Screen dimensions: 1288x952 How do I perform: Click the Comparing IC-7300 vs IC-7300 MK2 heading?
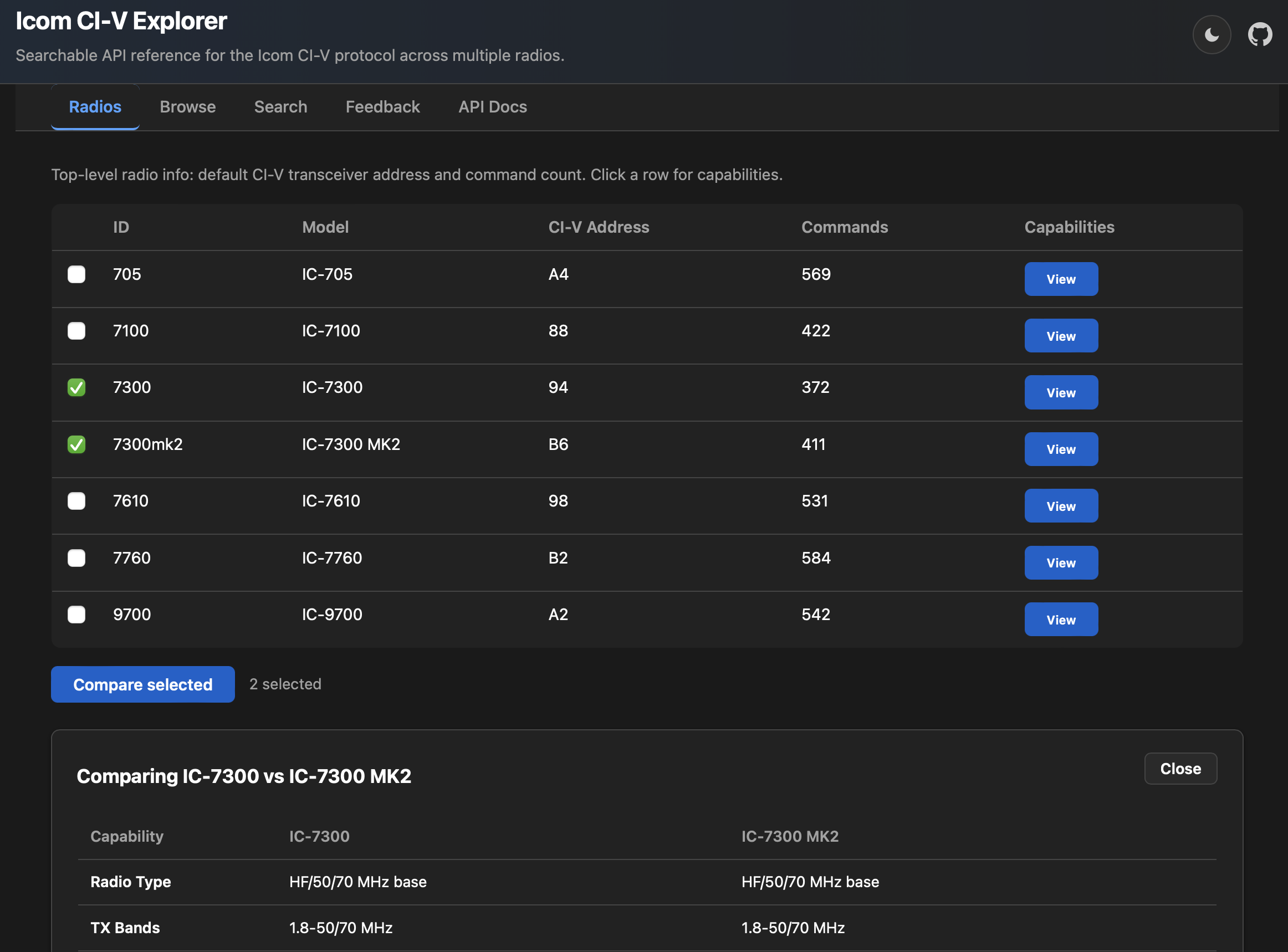click(x=244, y=776)
